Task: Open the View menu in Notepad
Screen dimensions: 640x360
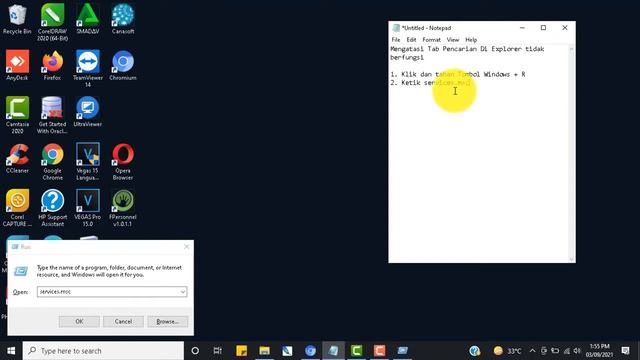Action: coord(453,40)
